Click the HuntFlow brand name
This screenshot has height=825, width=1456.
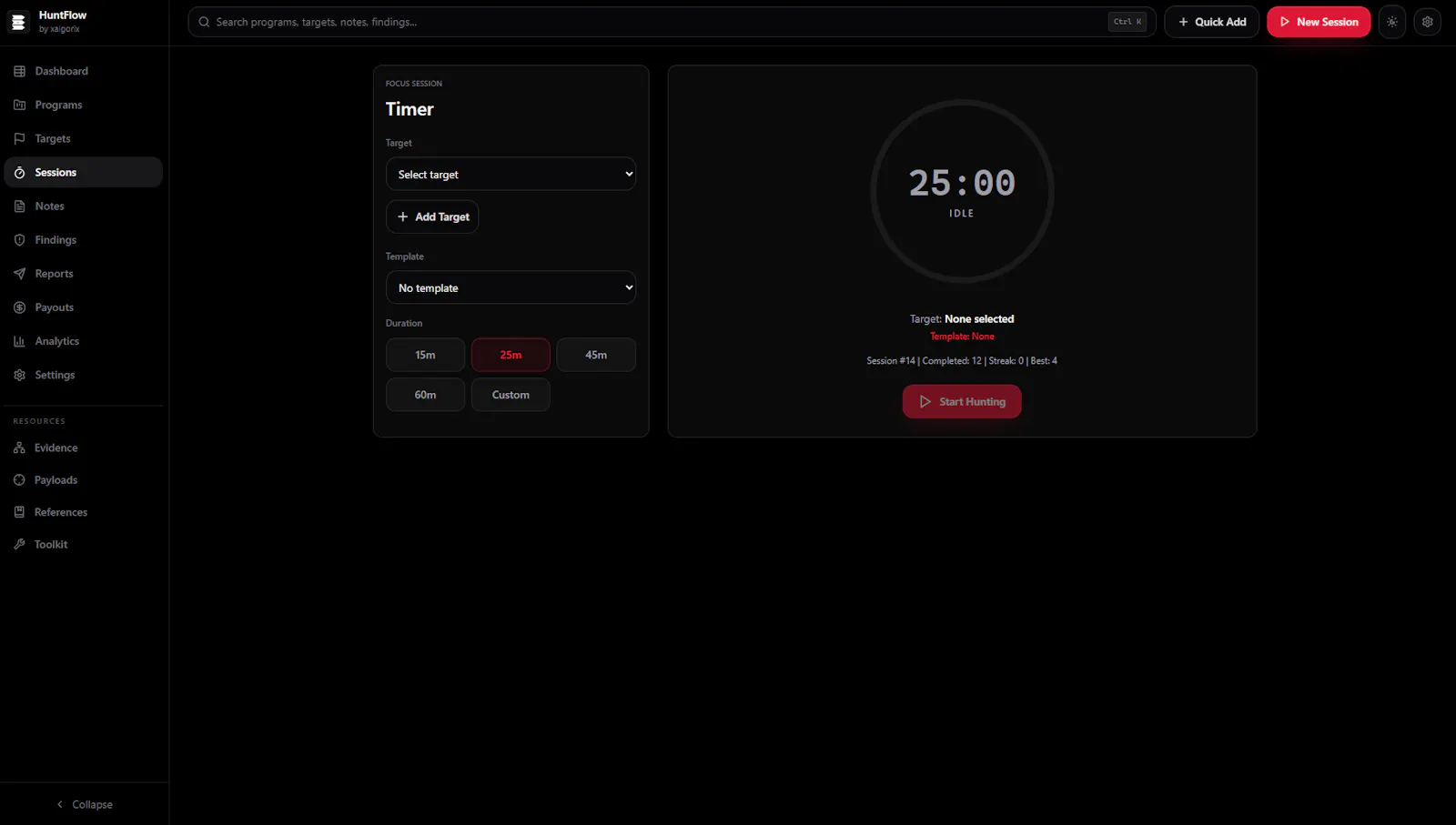63,15
